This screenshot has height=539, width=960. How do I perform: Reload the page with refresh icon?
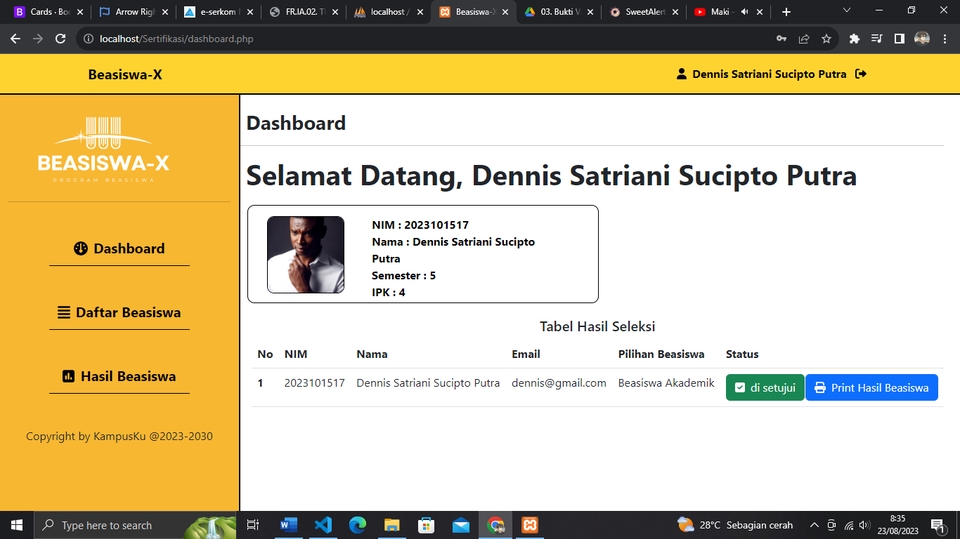[x=60, y=39]
